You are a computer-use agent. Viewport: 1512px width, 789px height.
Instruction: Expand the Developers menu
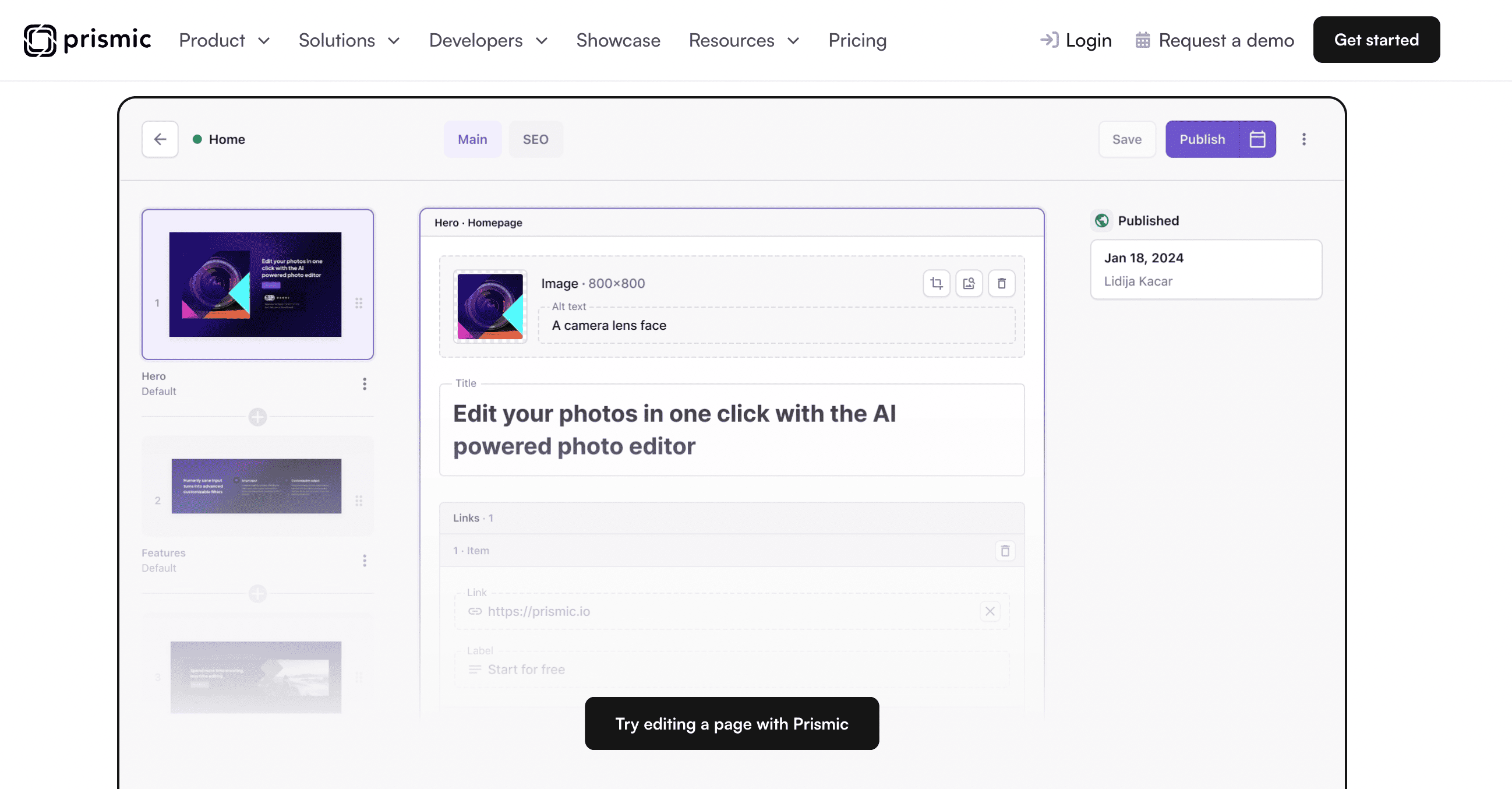[x=488, y=41]
